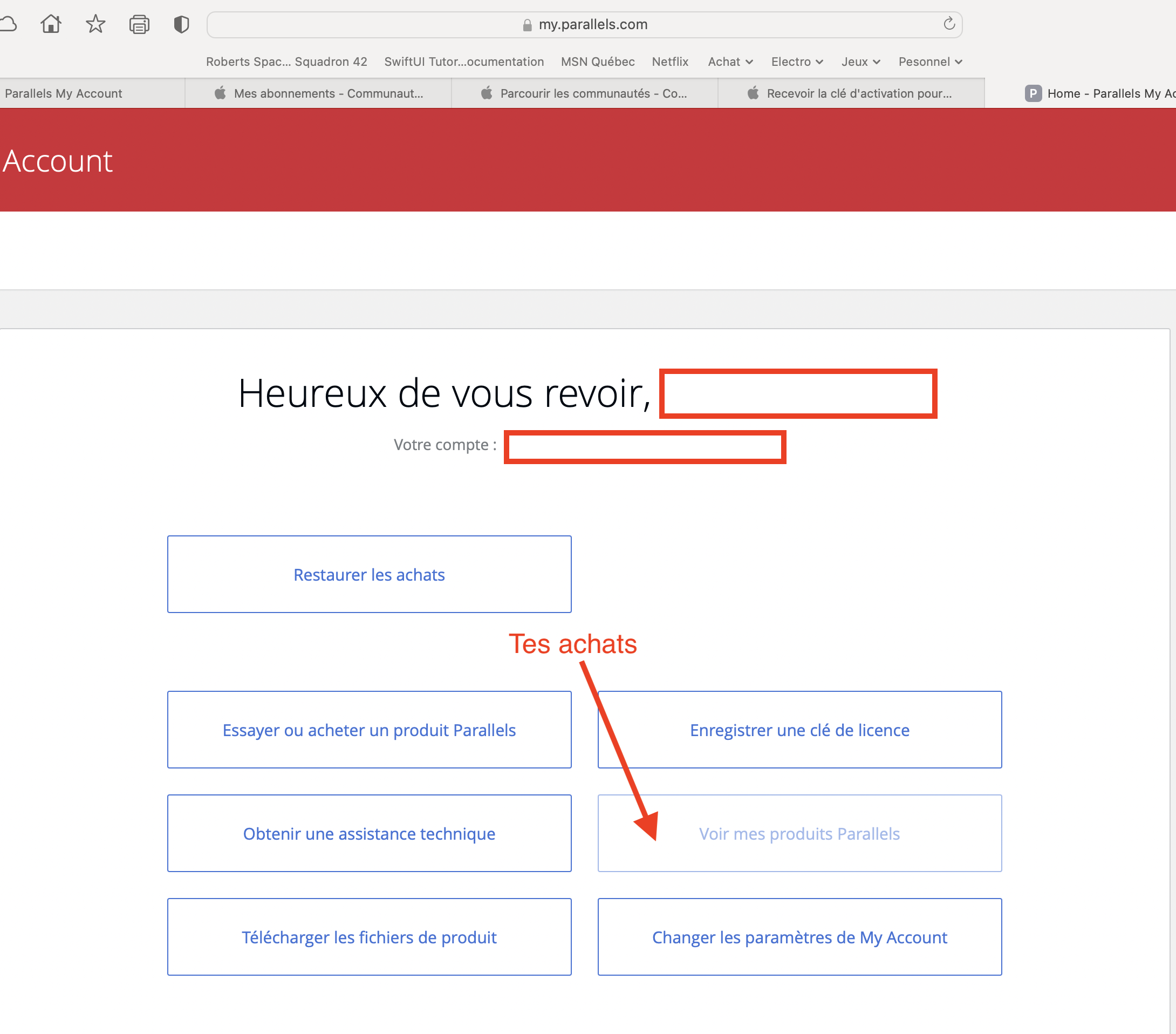
Task: Click the star bookmarks icon
Action: tap(95, 24)
